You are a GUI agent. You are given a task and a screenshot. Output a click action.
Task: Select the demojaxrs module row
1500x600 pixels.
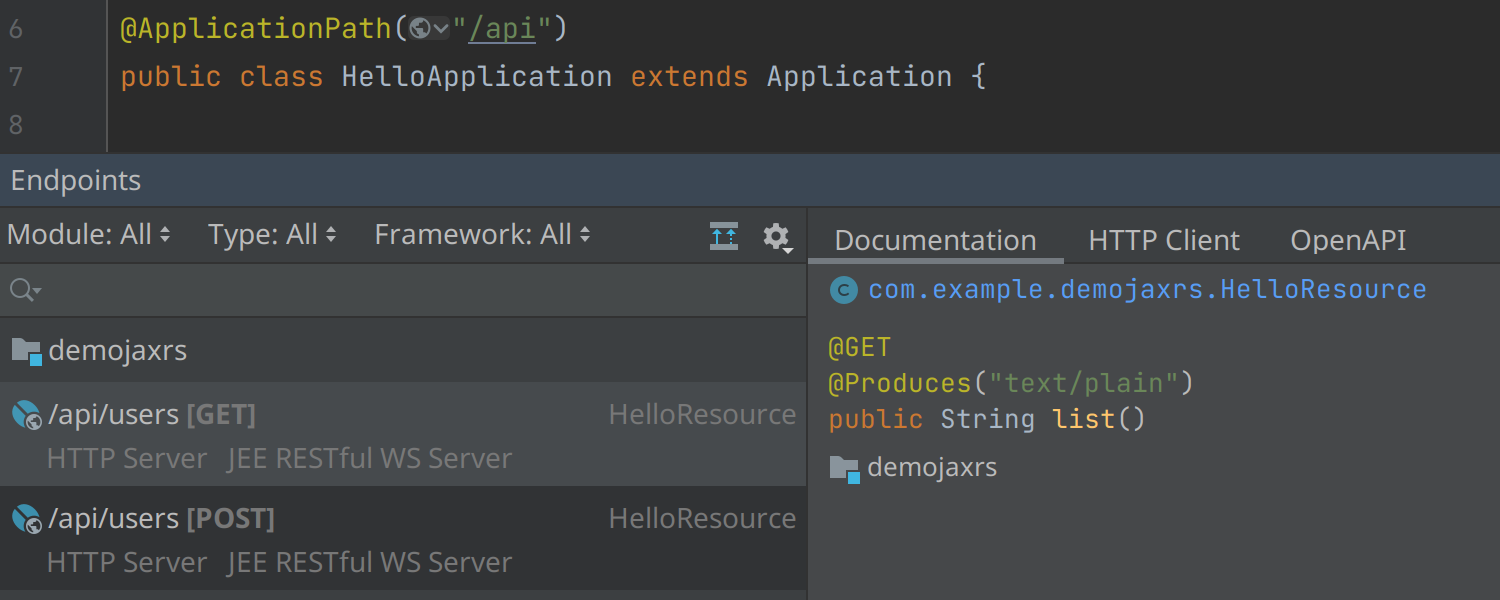[x=400, y=351]
